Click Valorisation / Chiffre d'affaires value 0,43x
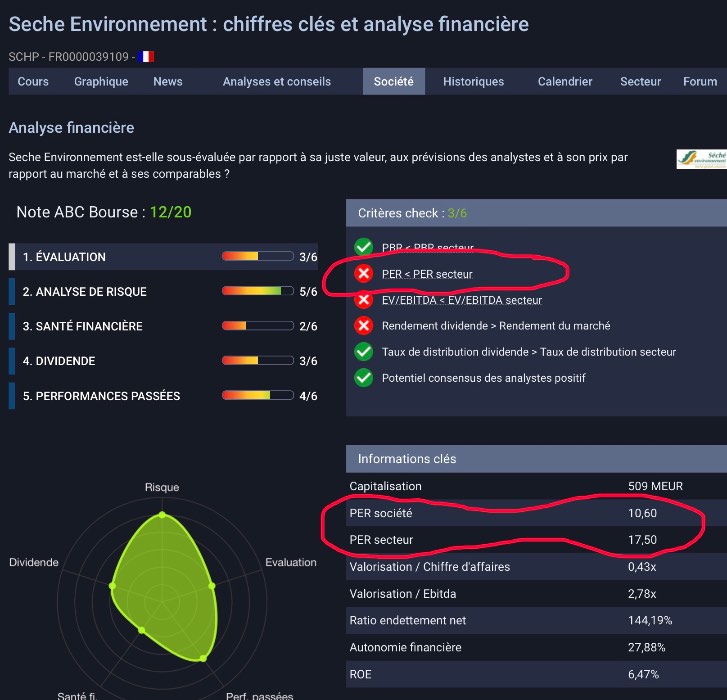 point(642,566)
